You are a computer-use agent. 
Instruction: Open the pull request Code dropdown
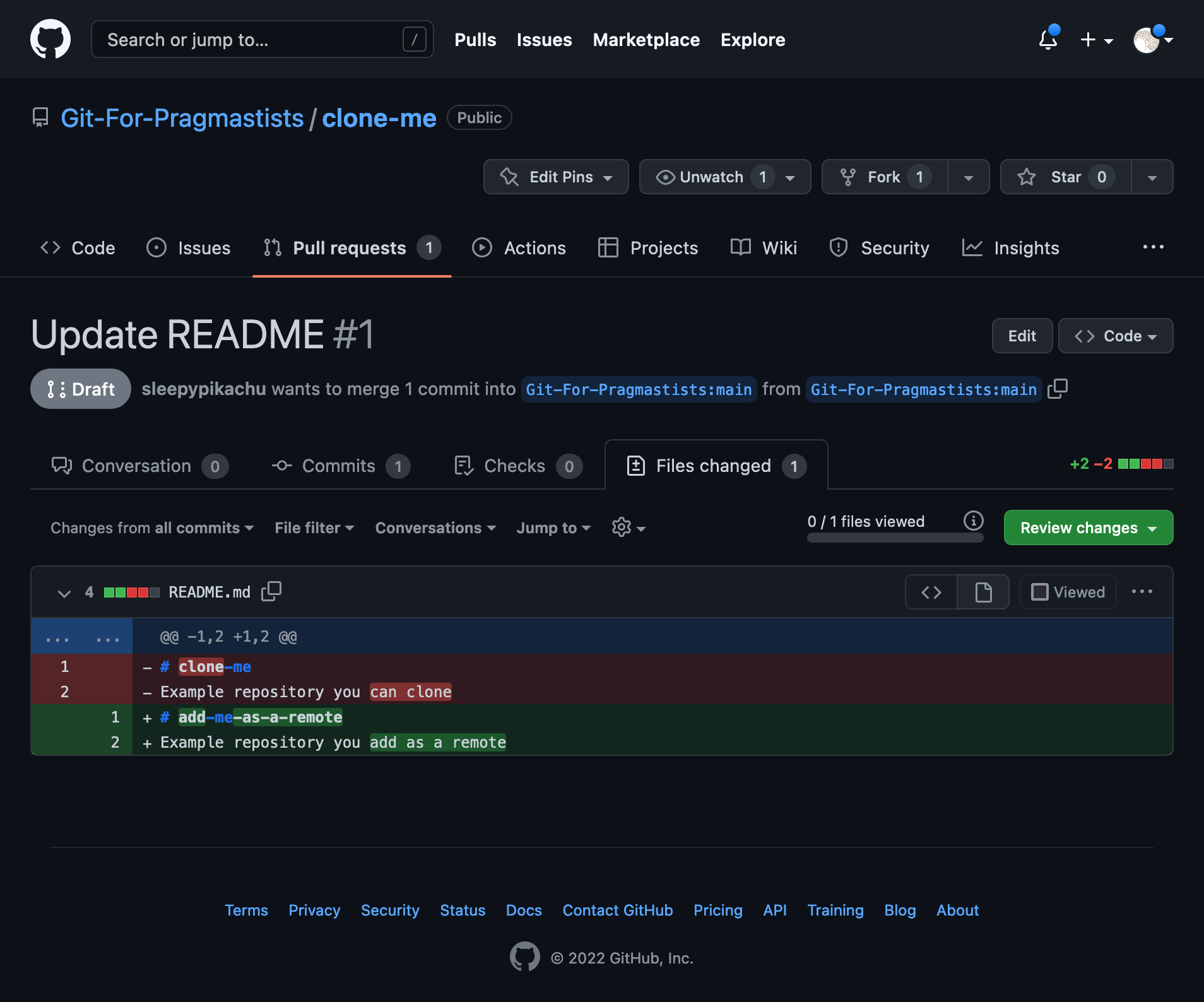(x=1116, y=336)
